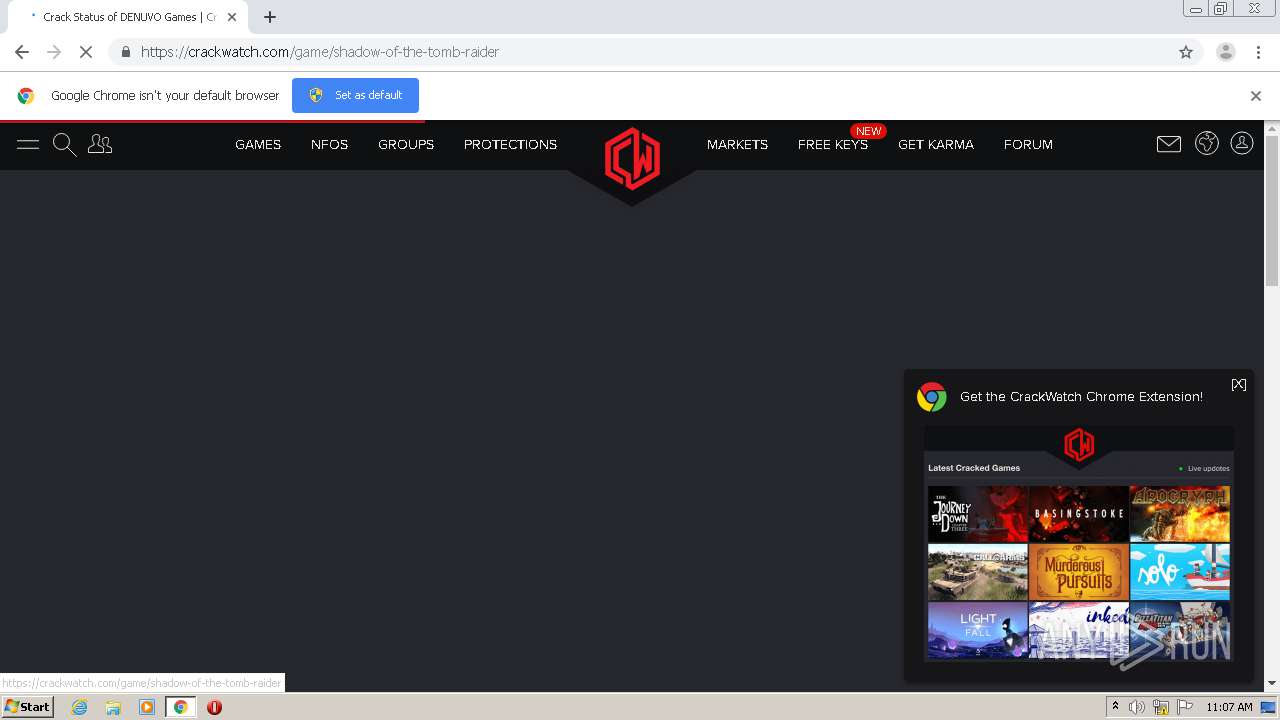
Task: Click the scrollbar down arrow
Action: coord(1272,683)
